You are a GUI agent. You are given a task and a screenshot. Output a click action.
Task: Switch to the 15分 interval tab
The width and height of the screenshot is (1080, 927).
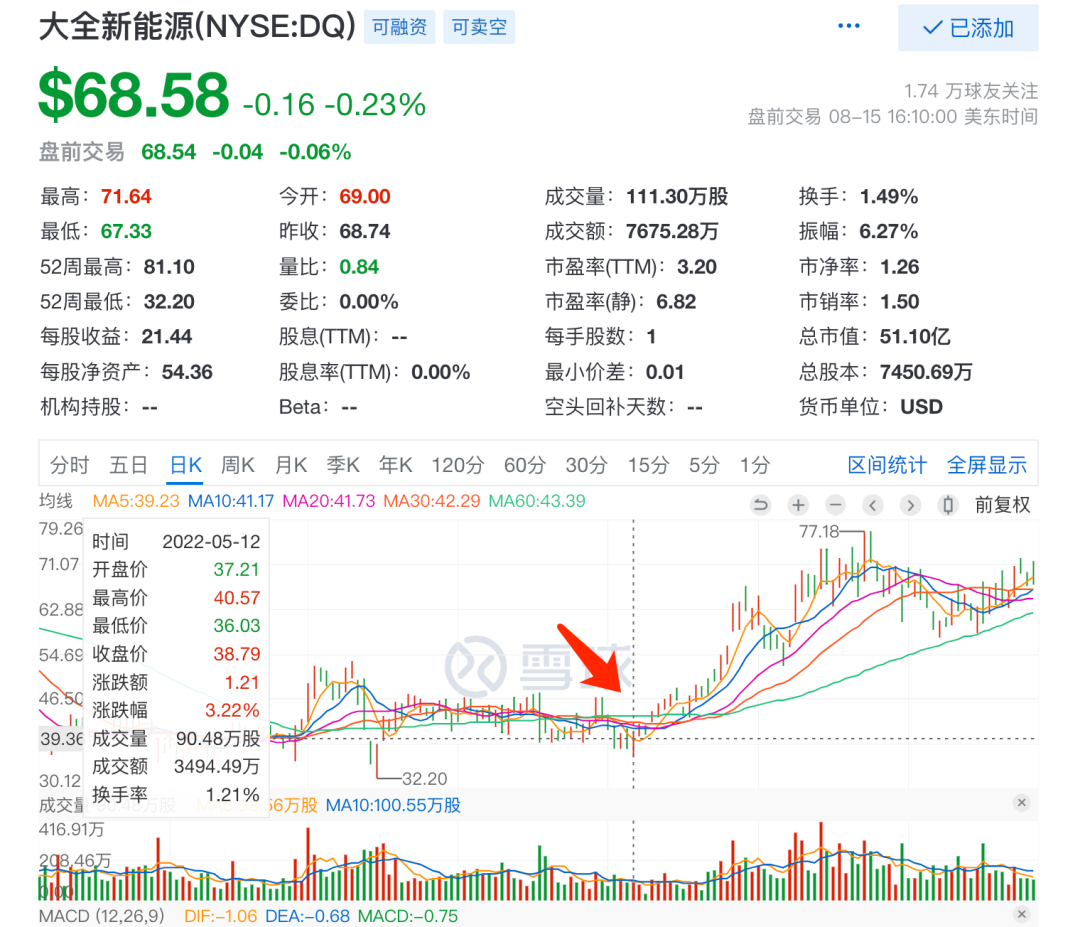[x=648, y=465]
